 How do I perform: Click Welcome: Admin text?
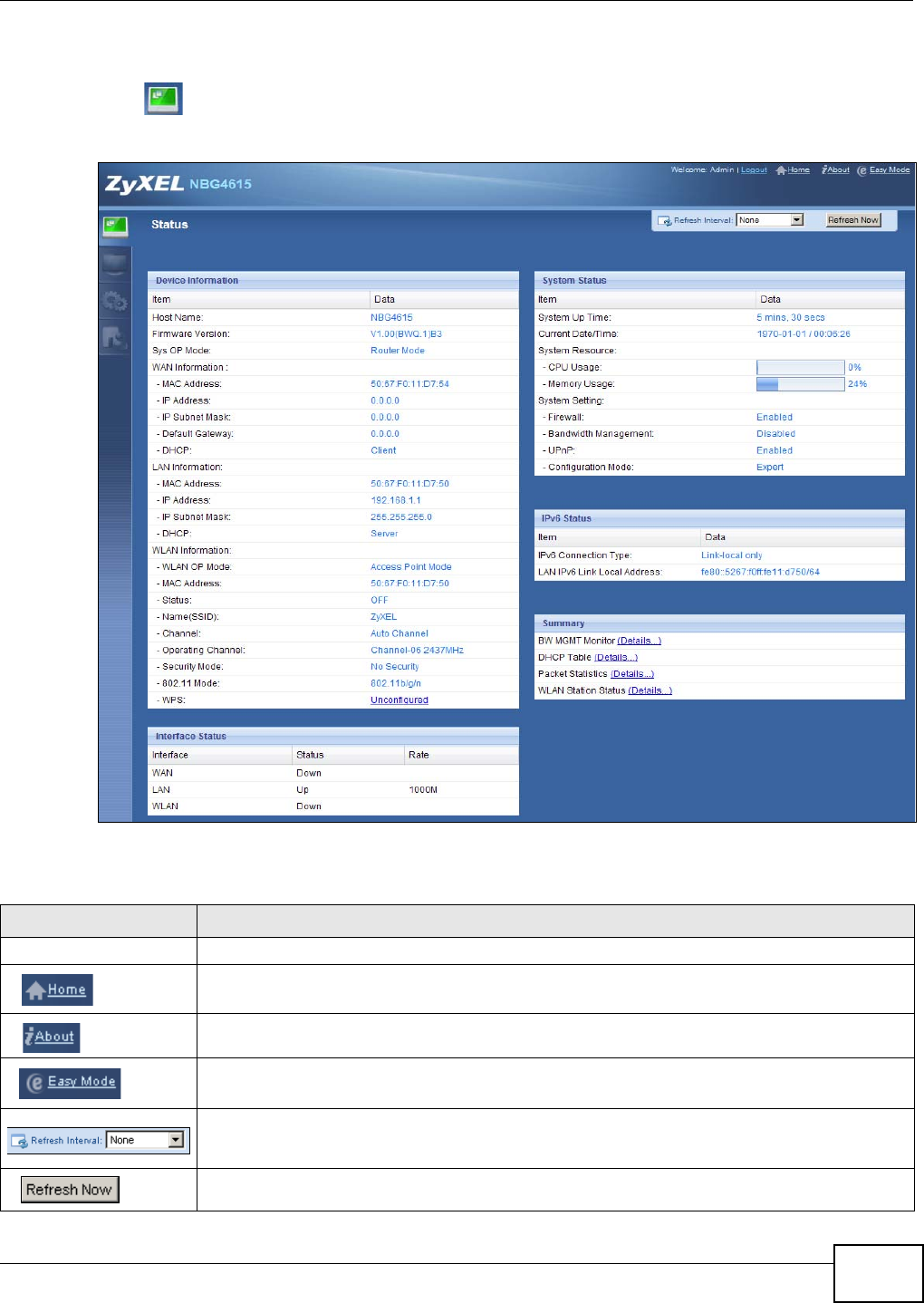(x=702, y=169)
